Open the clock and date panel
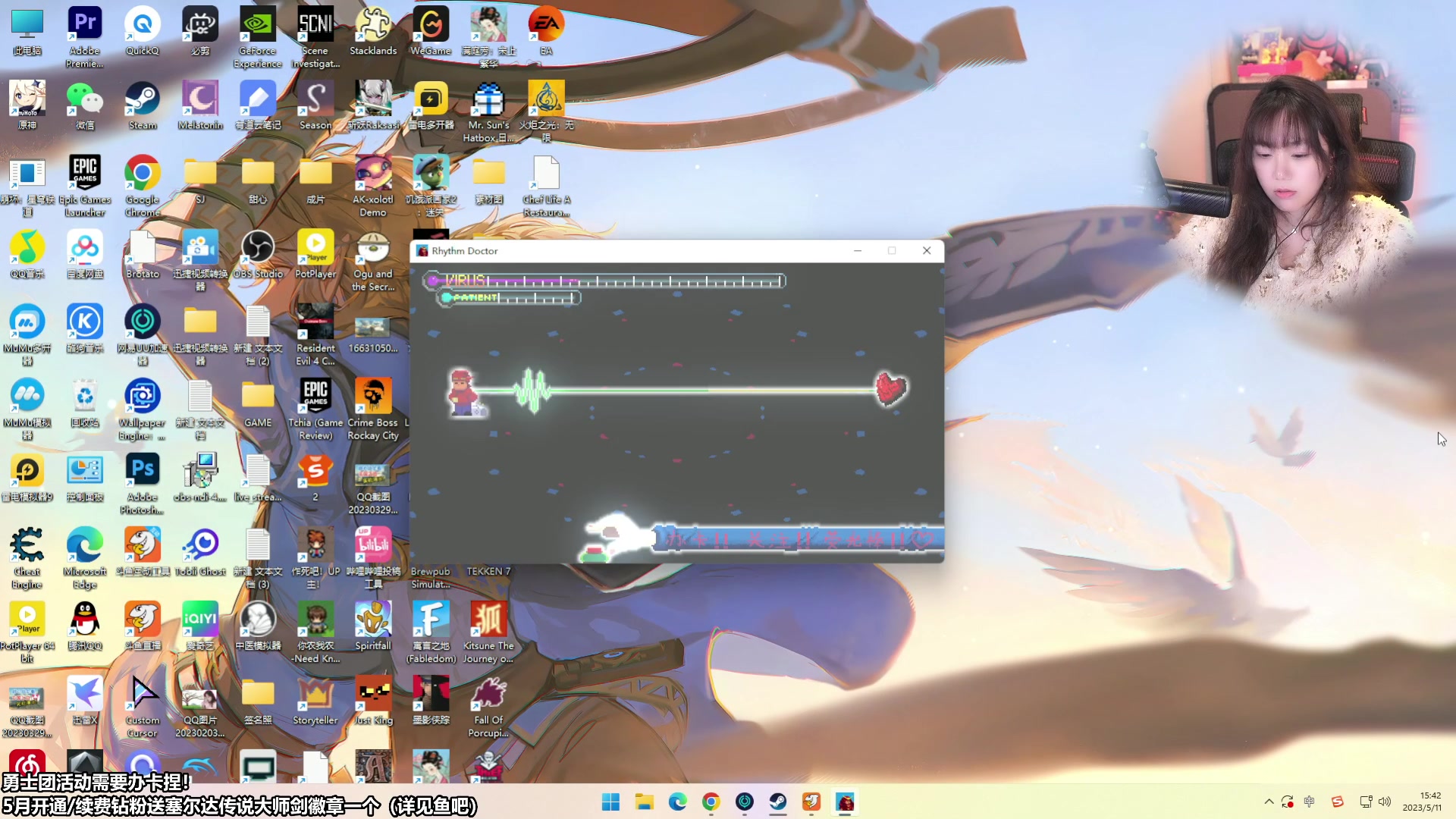The width and height of the screenshot is (1456, 819). pyautogui.click(x=1422, y=802)
